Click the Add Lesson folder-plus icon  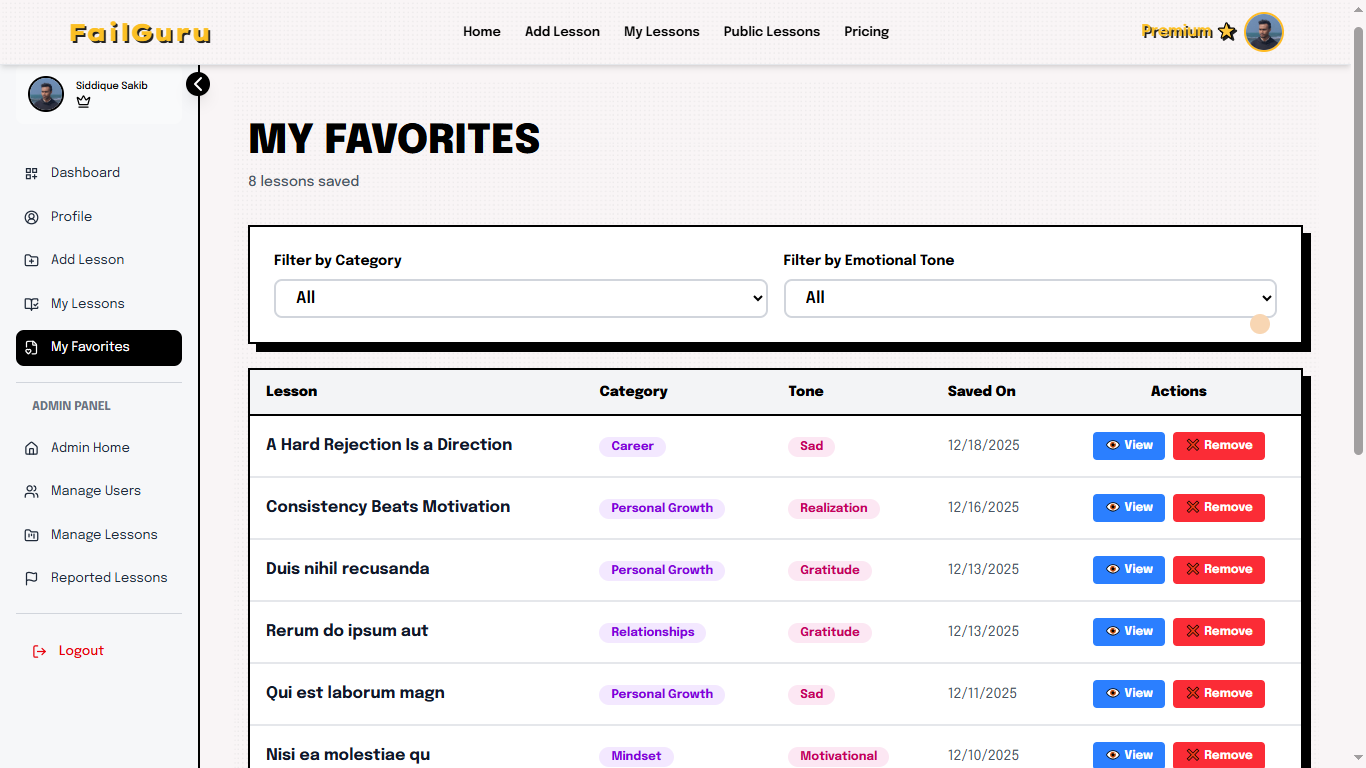pos(31,260)
